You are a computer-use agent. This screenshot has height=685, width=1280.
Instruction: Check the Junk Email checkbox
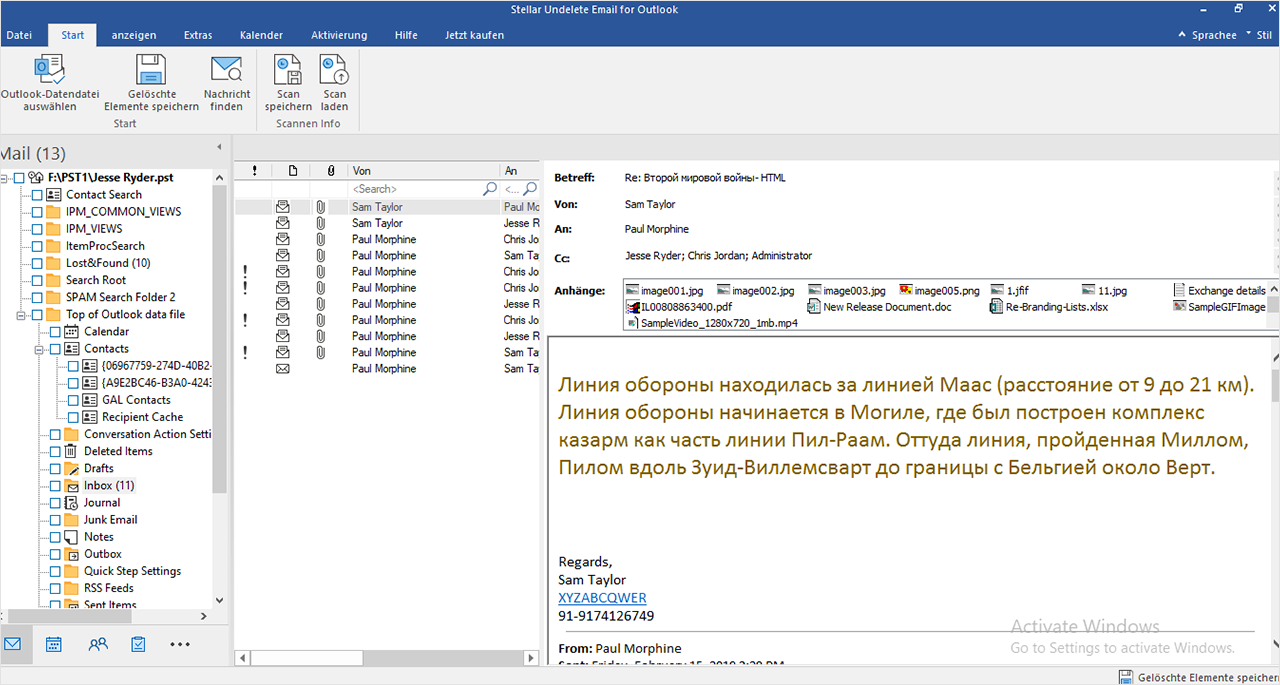coord(56,520)
